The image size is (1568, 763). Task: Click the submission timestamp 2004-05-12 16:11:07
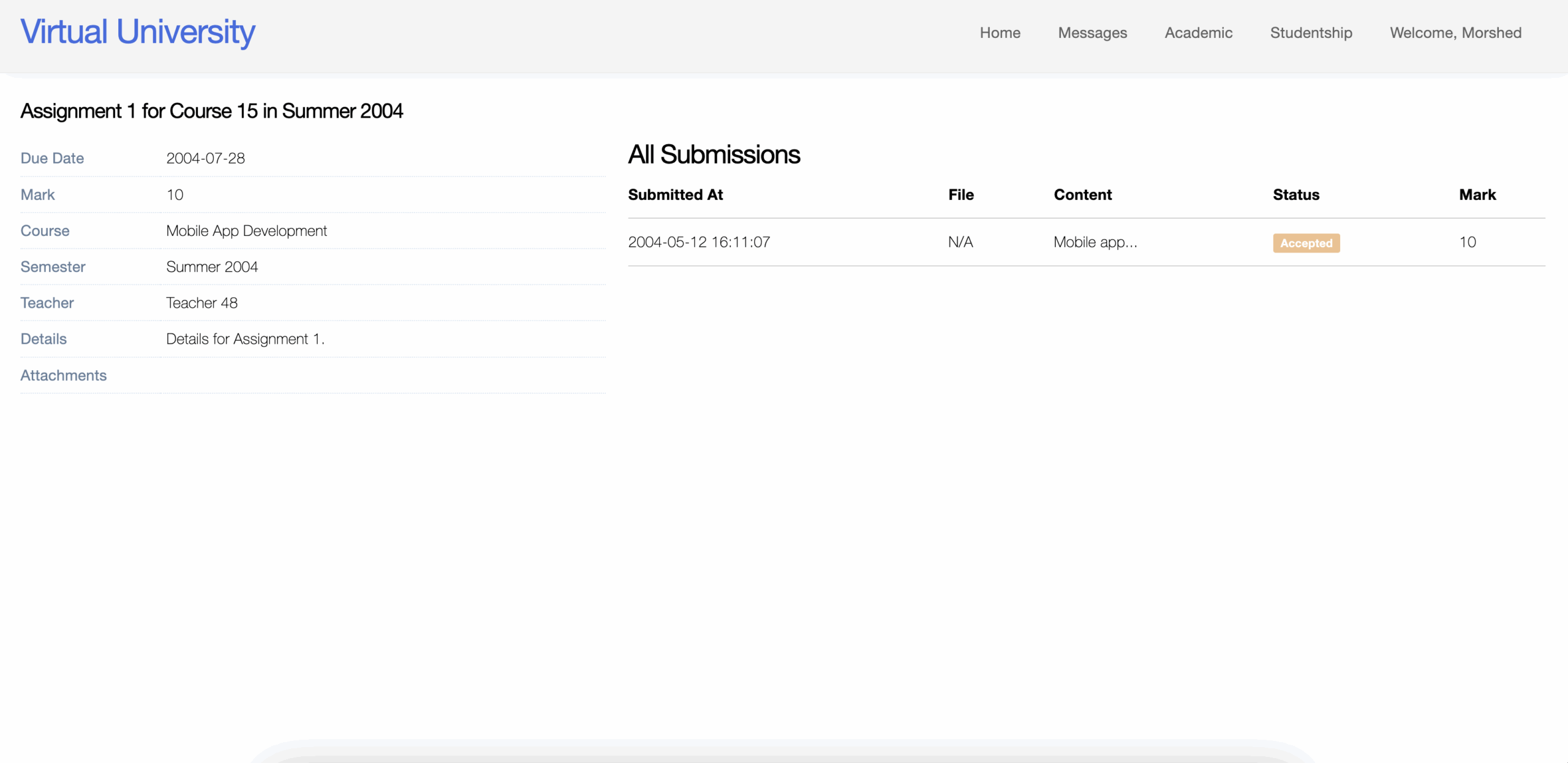point(699,242)
